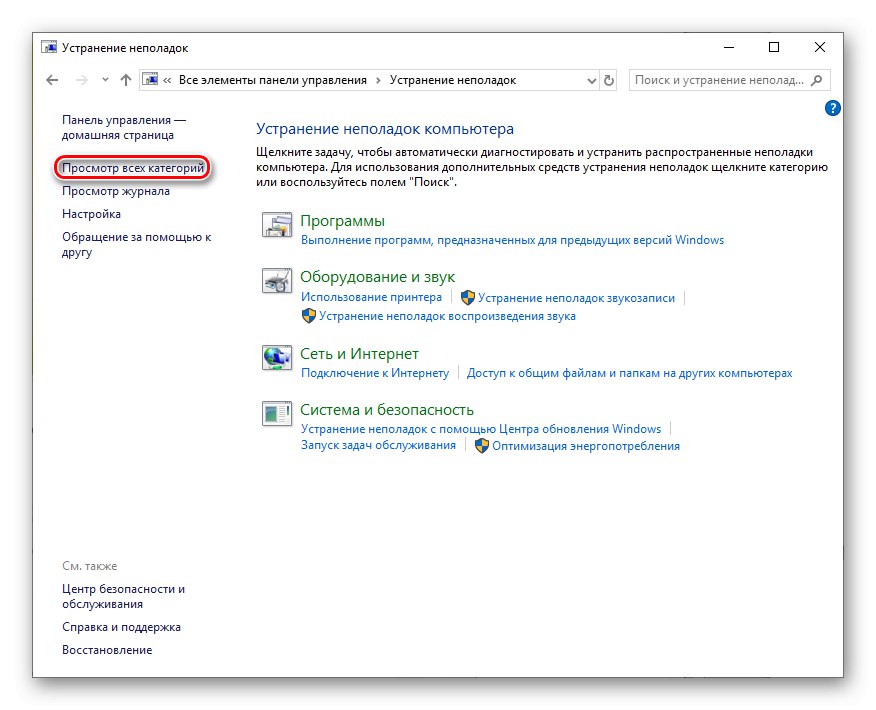This screenshot has height=710, width=876.
Task: Open Просмотр всех категорий
Action: click(x=133, y=168)
